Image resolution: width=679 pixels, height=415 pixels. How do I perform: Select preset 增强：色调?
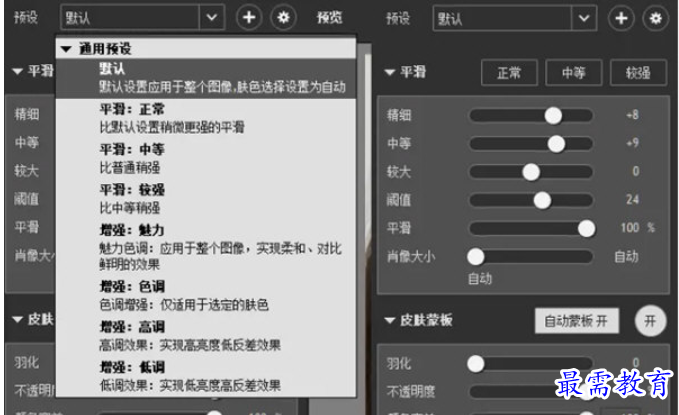pyautogui.click(x=206, y=295)
